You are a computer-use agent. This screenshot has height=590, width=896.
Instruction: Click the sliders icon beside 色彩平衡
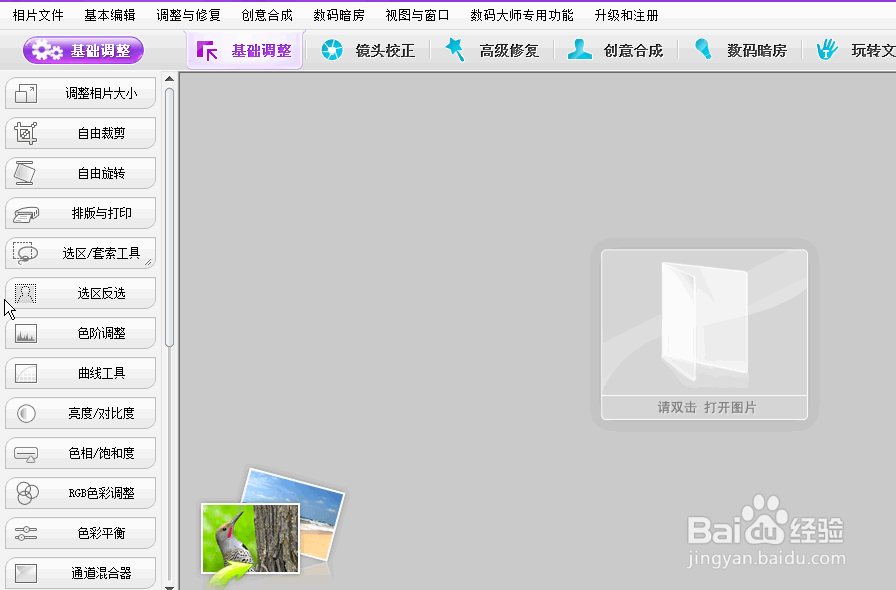(26, 533)
